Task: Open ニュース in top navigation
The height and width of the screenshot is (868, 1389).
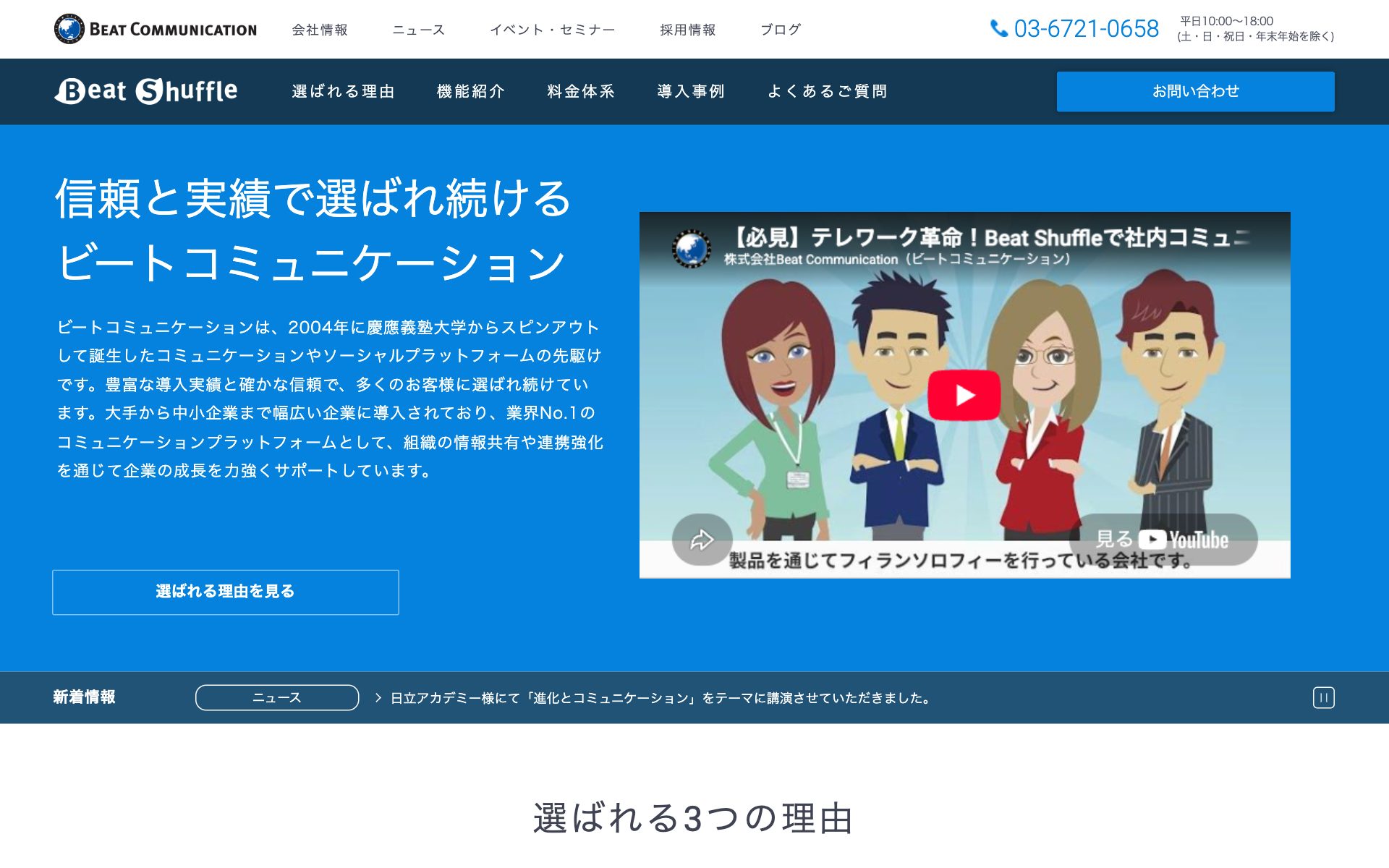Action: (419, 30)
